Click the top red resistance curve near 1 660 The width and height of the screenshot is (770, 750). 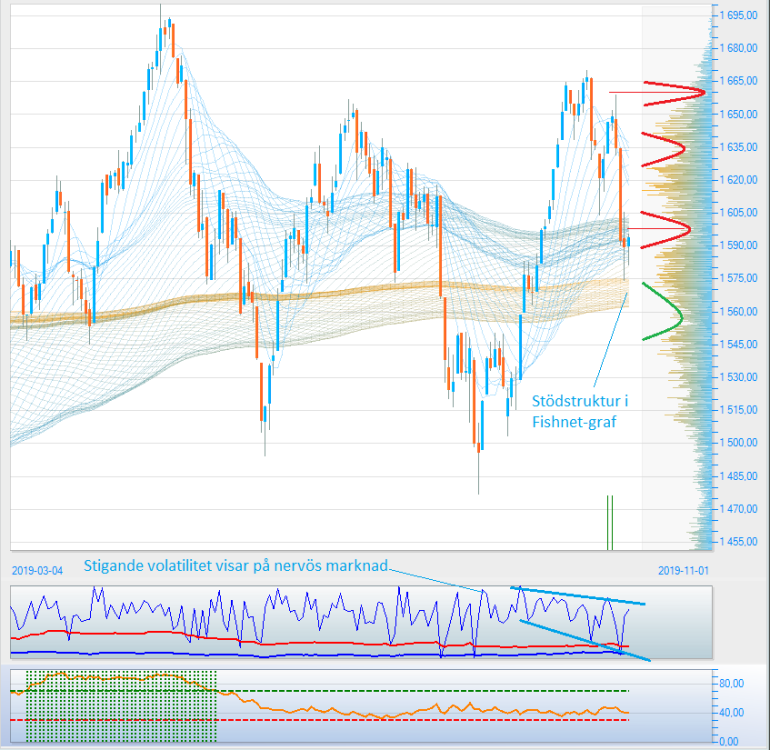pyautogui.click(x=674, y=93)
